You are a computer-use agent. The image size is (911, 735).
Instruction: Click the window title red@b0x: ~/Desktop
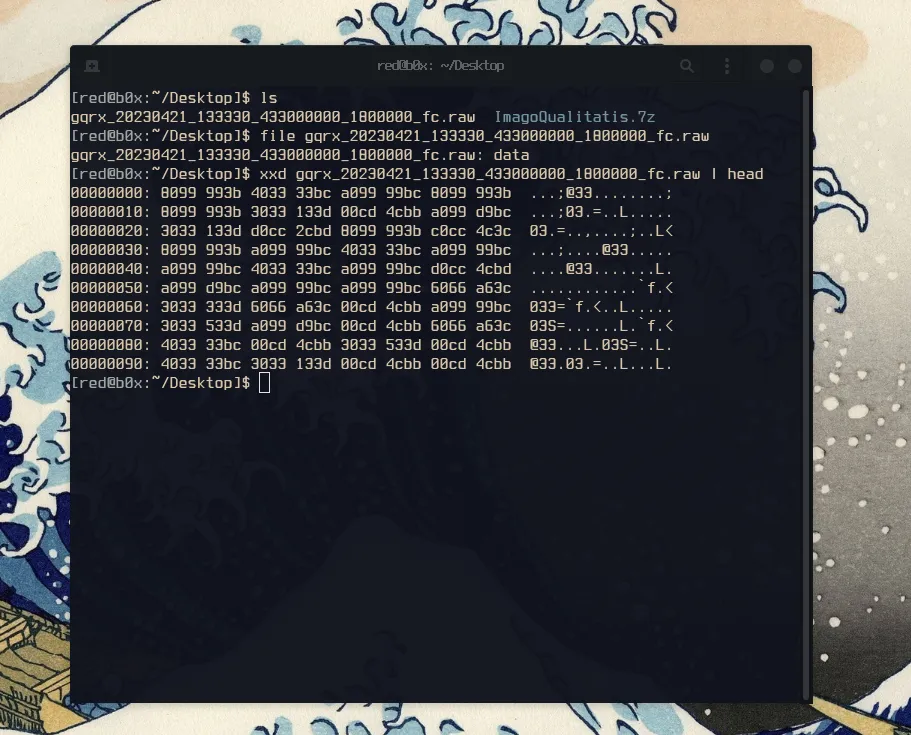(x=440, y=66)
